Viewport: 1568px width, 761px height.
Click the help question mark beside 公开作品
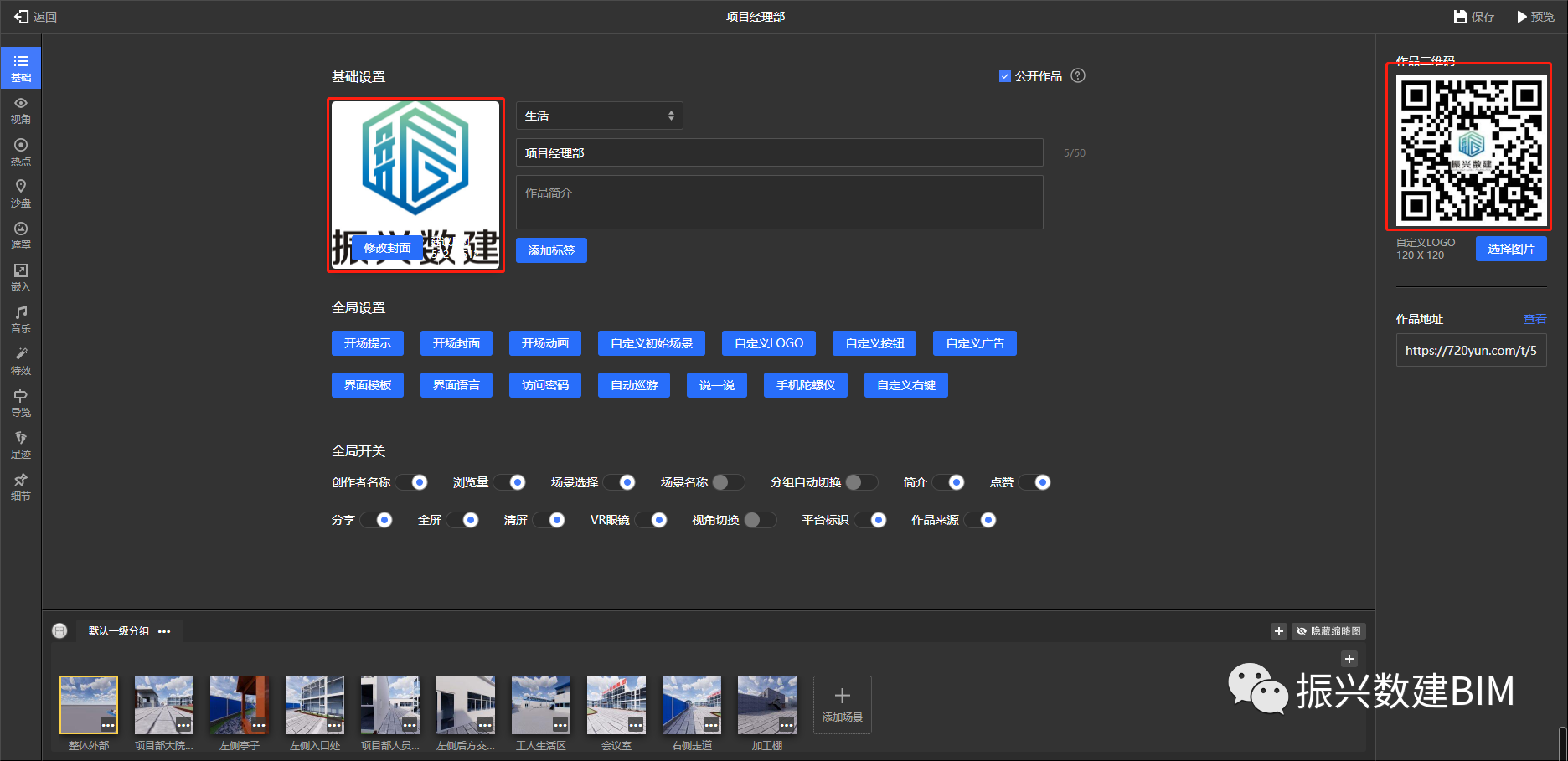coord(1078,75)
